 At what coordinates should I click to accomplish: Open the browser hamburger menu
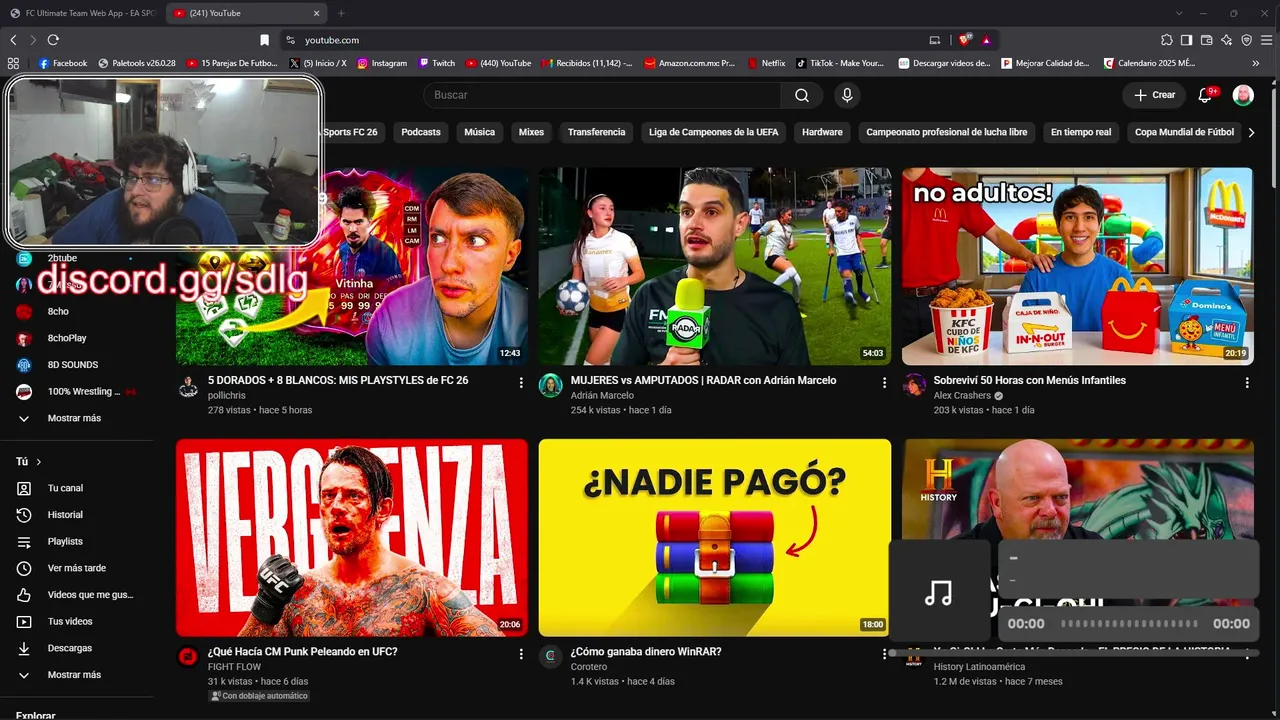1266,40
